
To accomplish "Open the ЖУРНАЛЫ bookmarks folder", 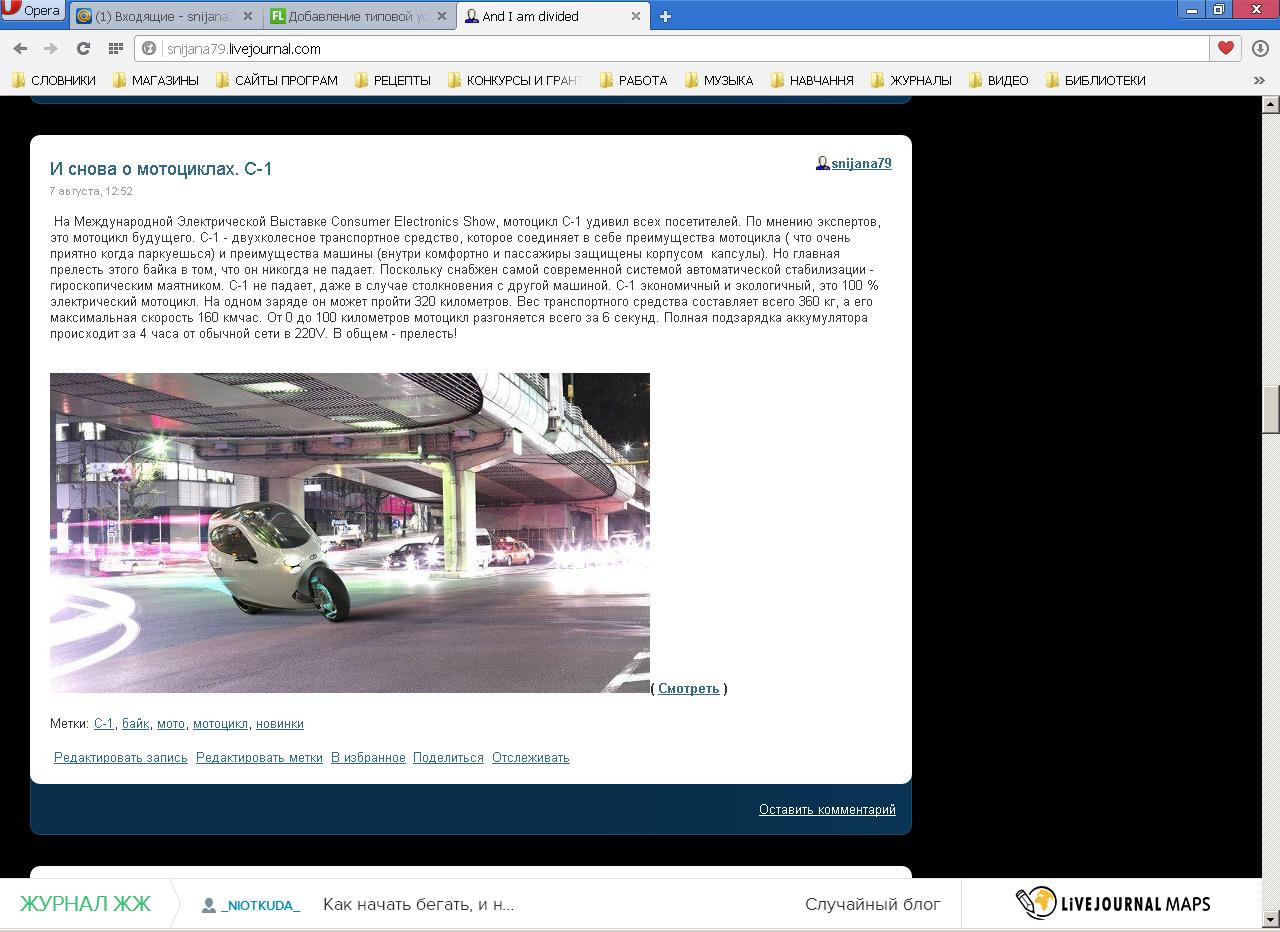I will (911, 80).
